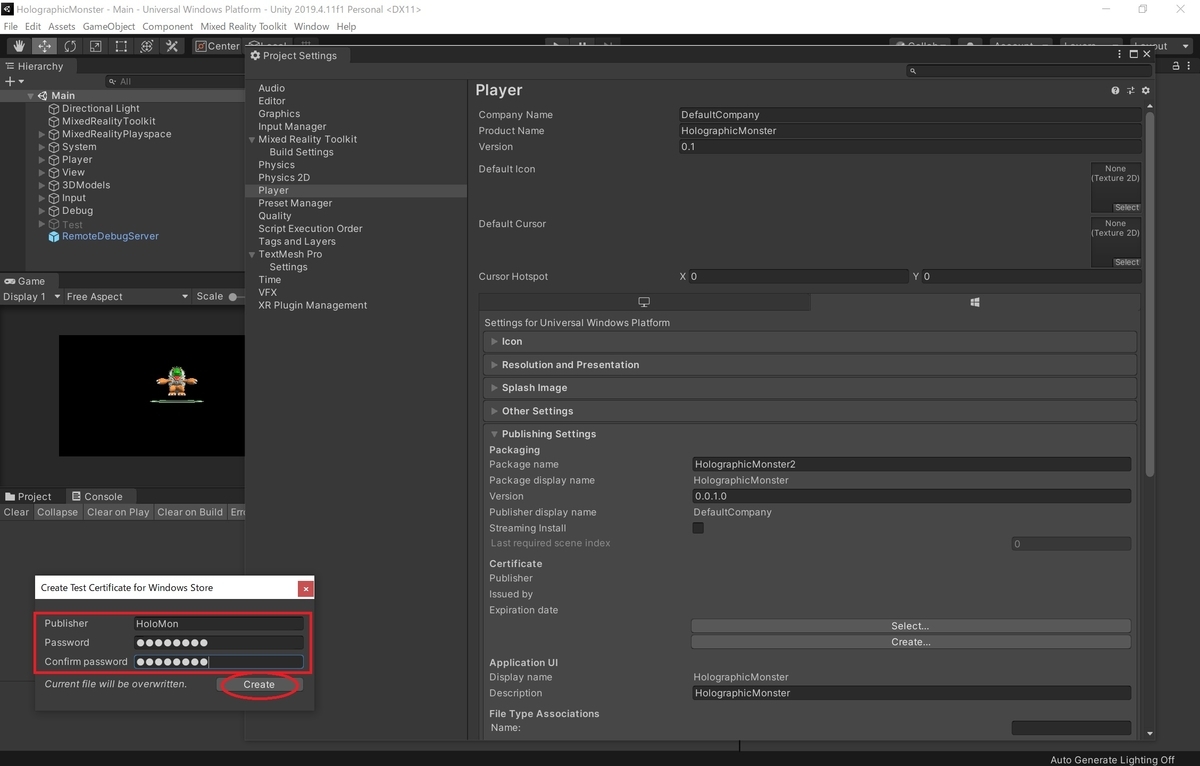The width and height of the screenshot is (1200, 766).
Task: Switch to the Standalone desktop platform tab
Action: pyautogui.click(x=644, y=302)
